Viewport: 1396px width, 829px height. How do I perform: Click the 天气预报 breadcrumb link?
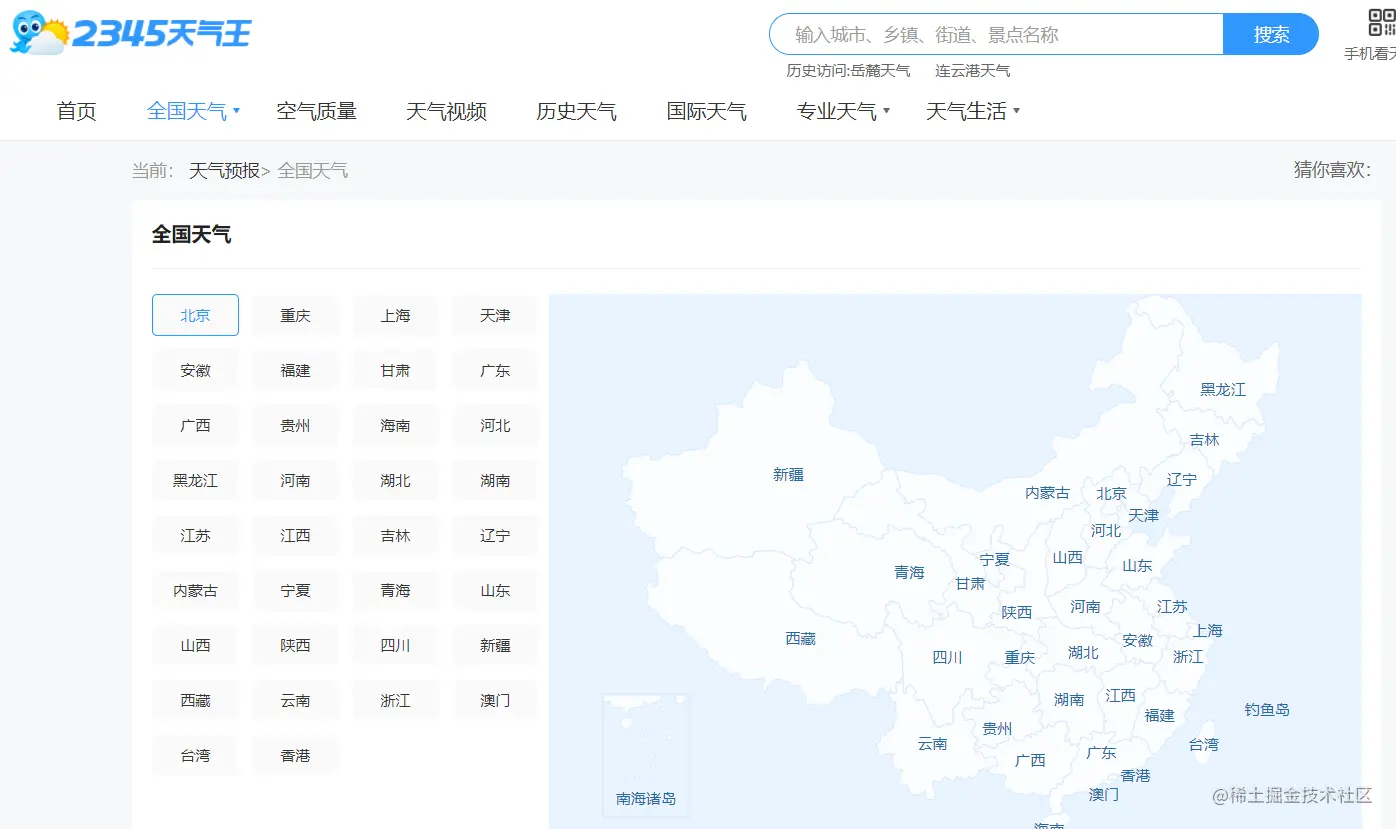(224, 171)
